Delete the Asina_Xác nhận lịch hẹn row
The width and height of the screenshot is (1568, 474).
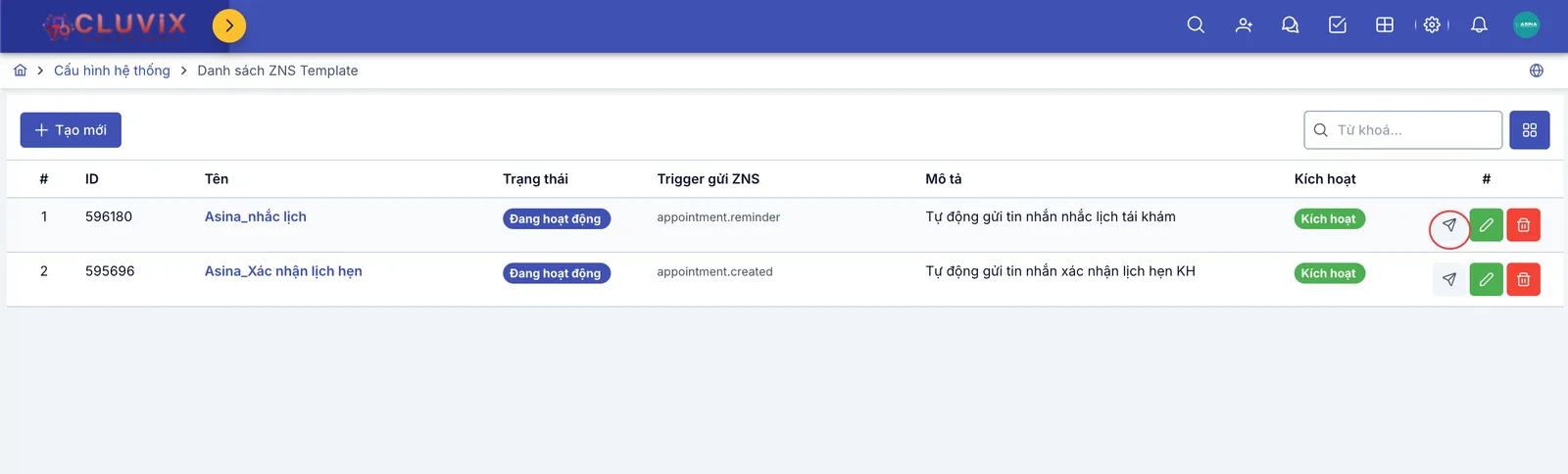click(x=1524, y=279)
